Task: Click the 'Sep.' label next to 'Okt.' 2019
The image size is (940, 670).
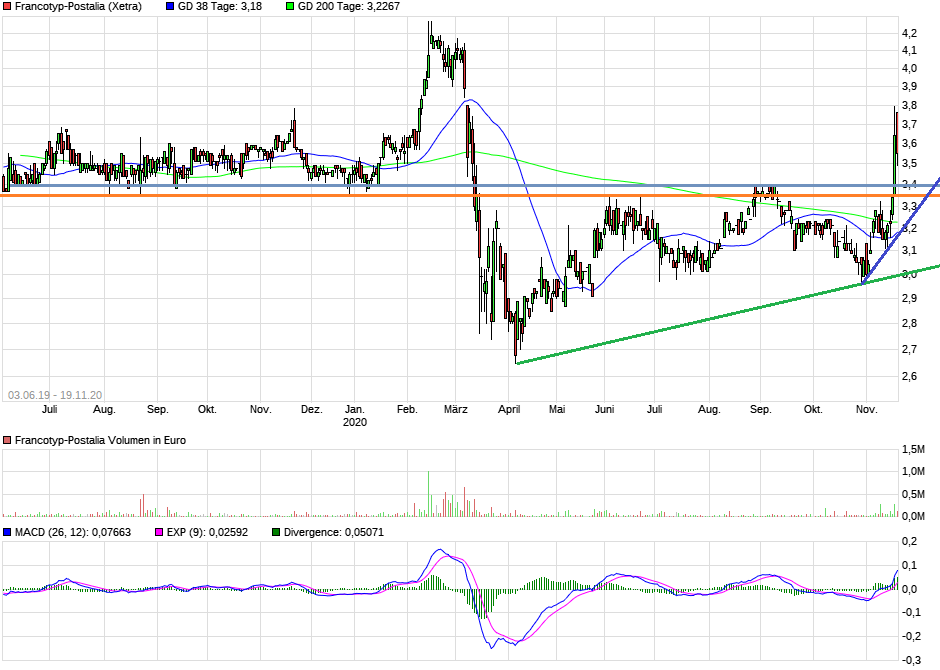Action: point(158,409)
